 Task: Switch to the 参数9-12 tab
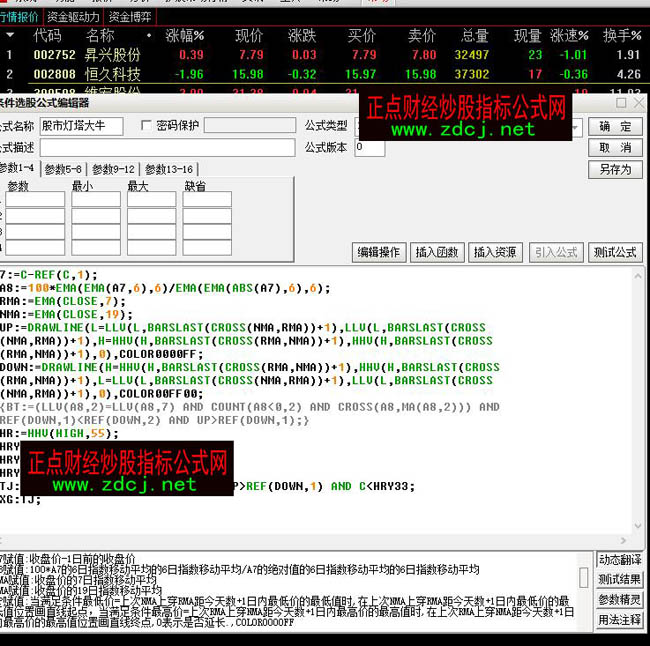pos(115,169)
